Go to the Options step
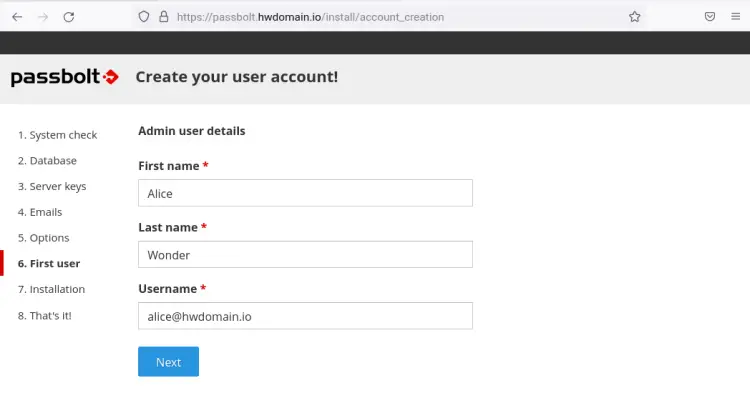The height and width of the screenshot is (398, 750). tap(44, 238)
